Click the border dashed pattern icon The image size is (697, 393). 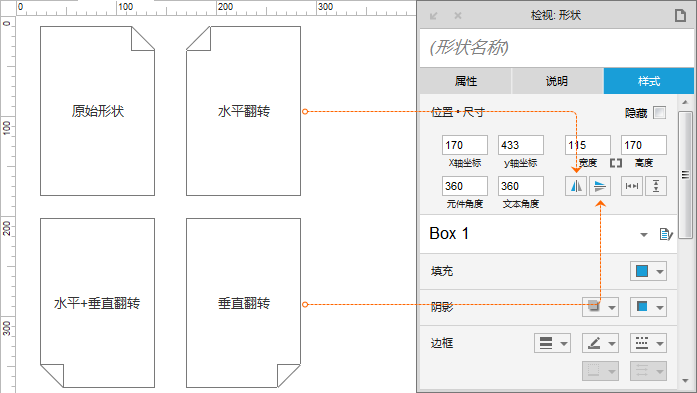642,343
